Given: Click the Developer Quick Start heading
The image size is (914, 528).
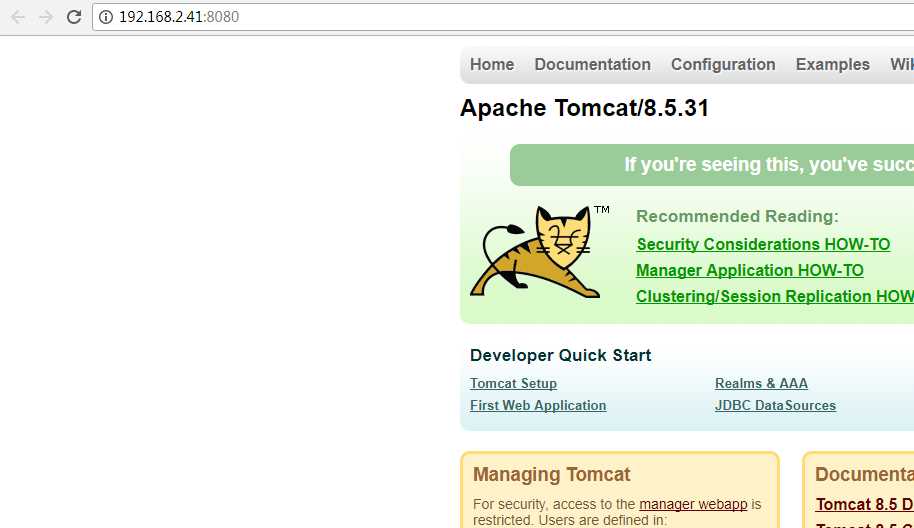Looking at the screenshot, I should 560,355.
